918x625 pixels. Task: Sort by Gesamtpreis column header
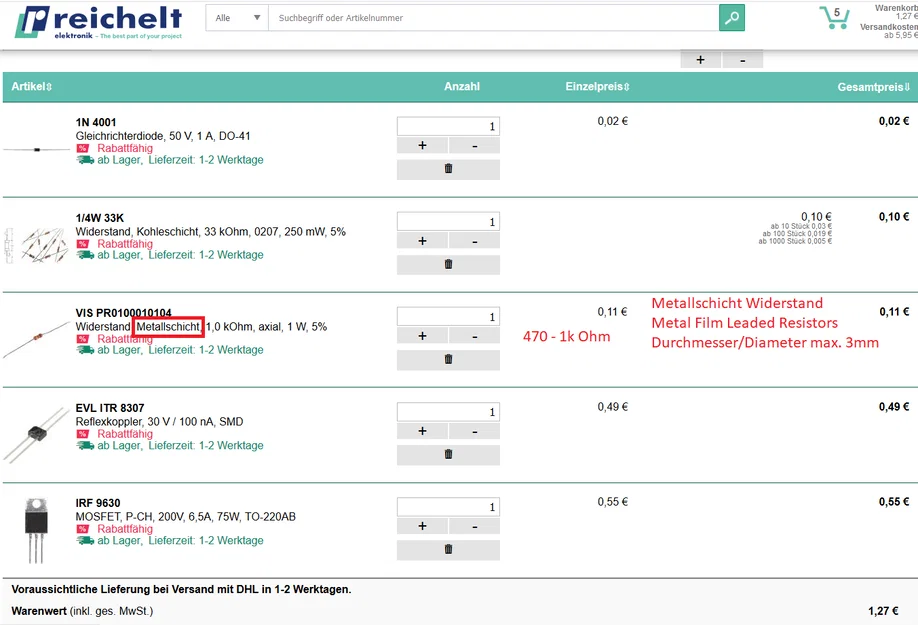tap(874, 87)
